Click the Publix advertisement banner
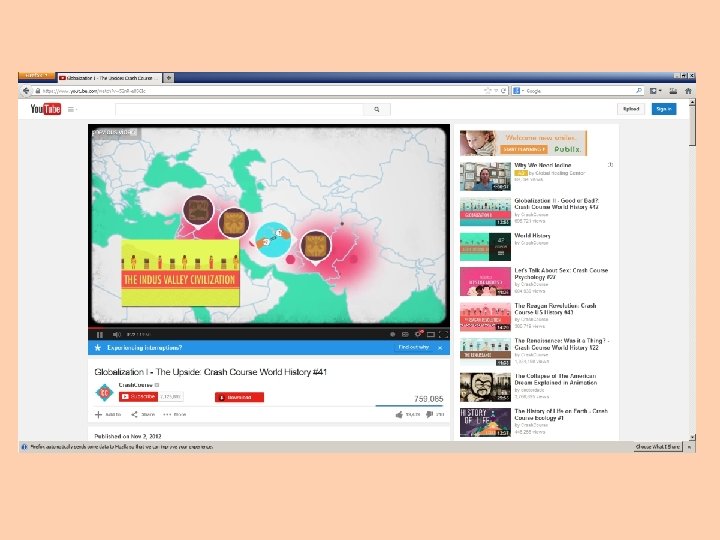This screenshot has height=540, width=720. pos(523,143)
